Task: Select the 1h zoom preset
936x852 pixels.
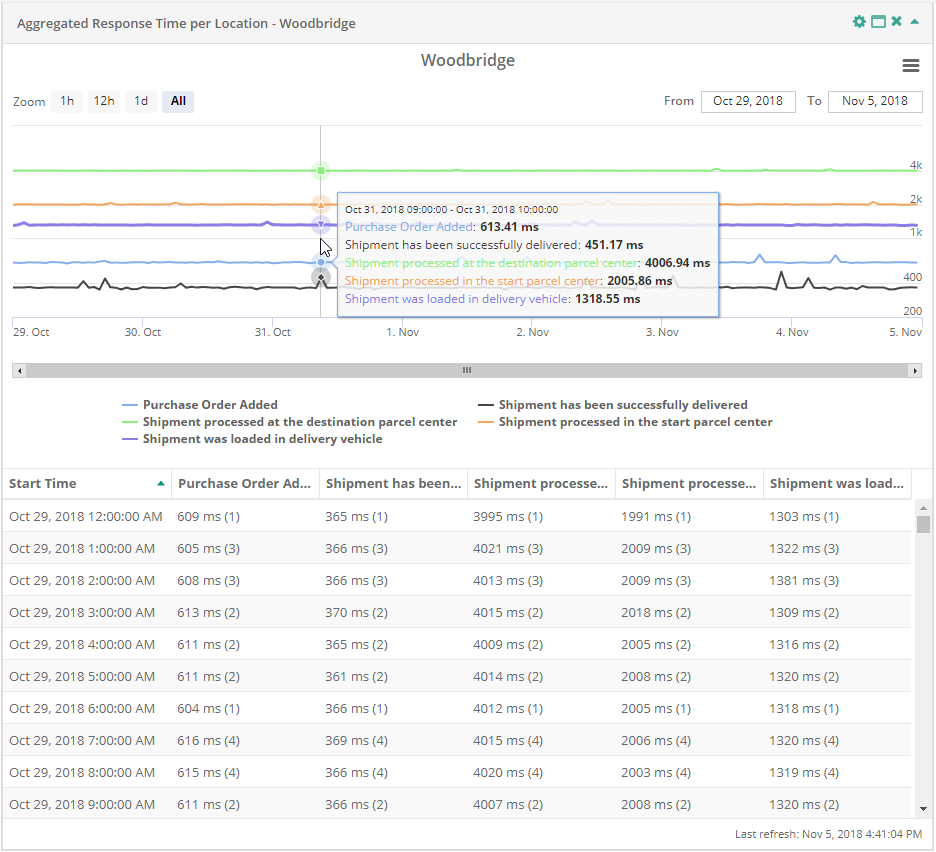Action: pos(67,101)
